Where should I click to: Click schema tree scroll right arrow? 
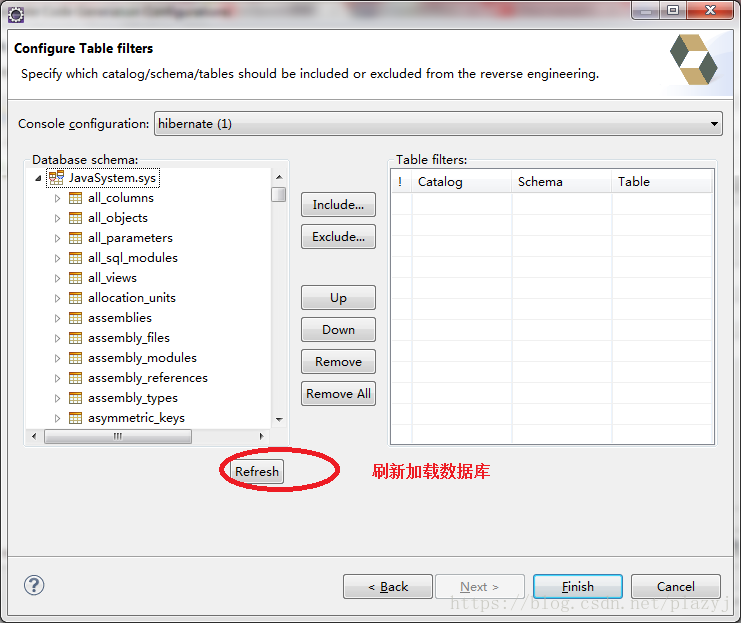point(262,436)
